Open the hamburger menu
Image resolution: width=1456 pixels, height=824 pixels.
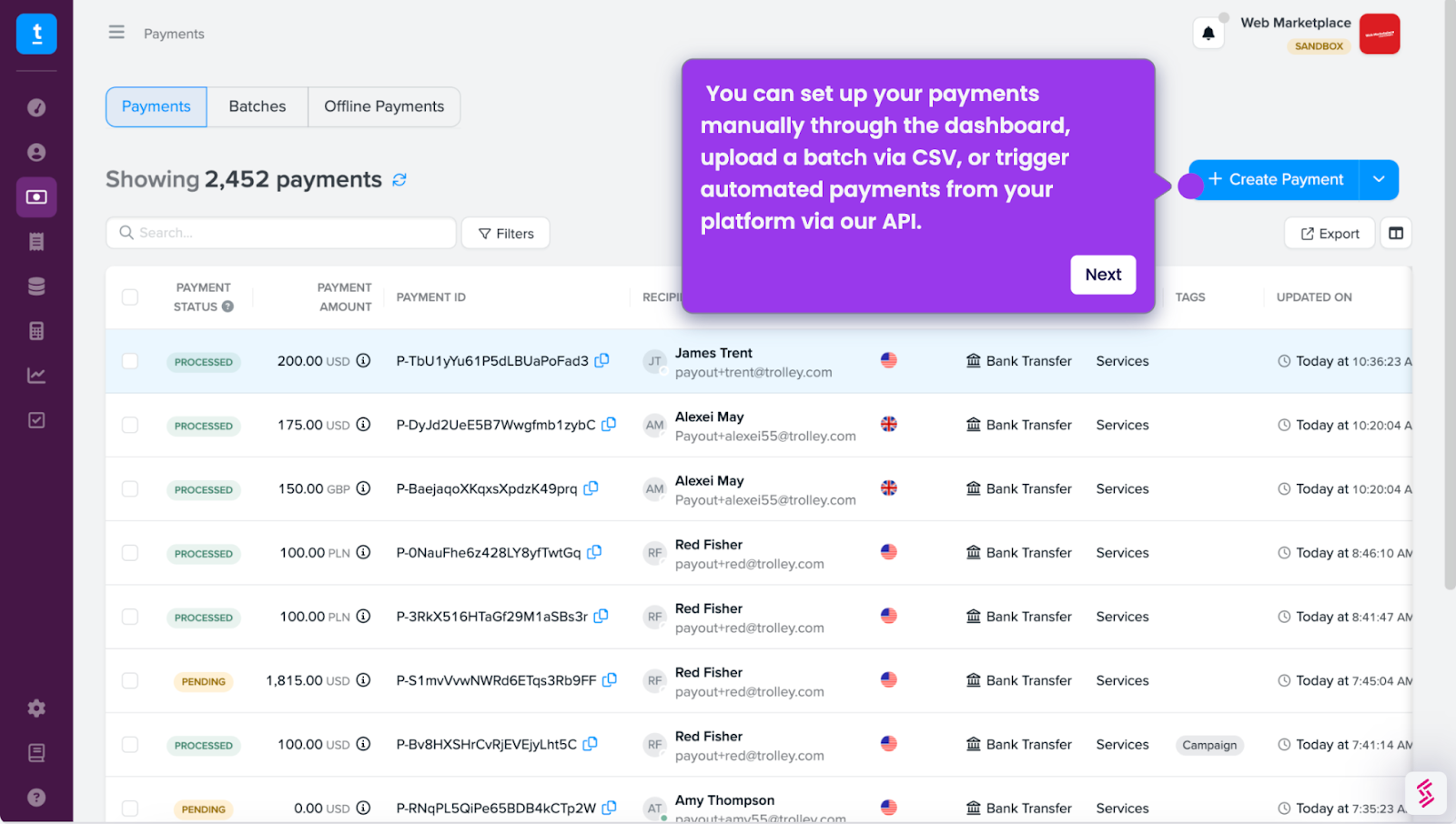point(116,33)
